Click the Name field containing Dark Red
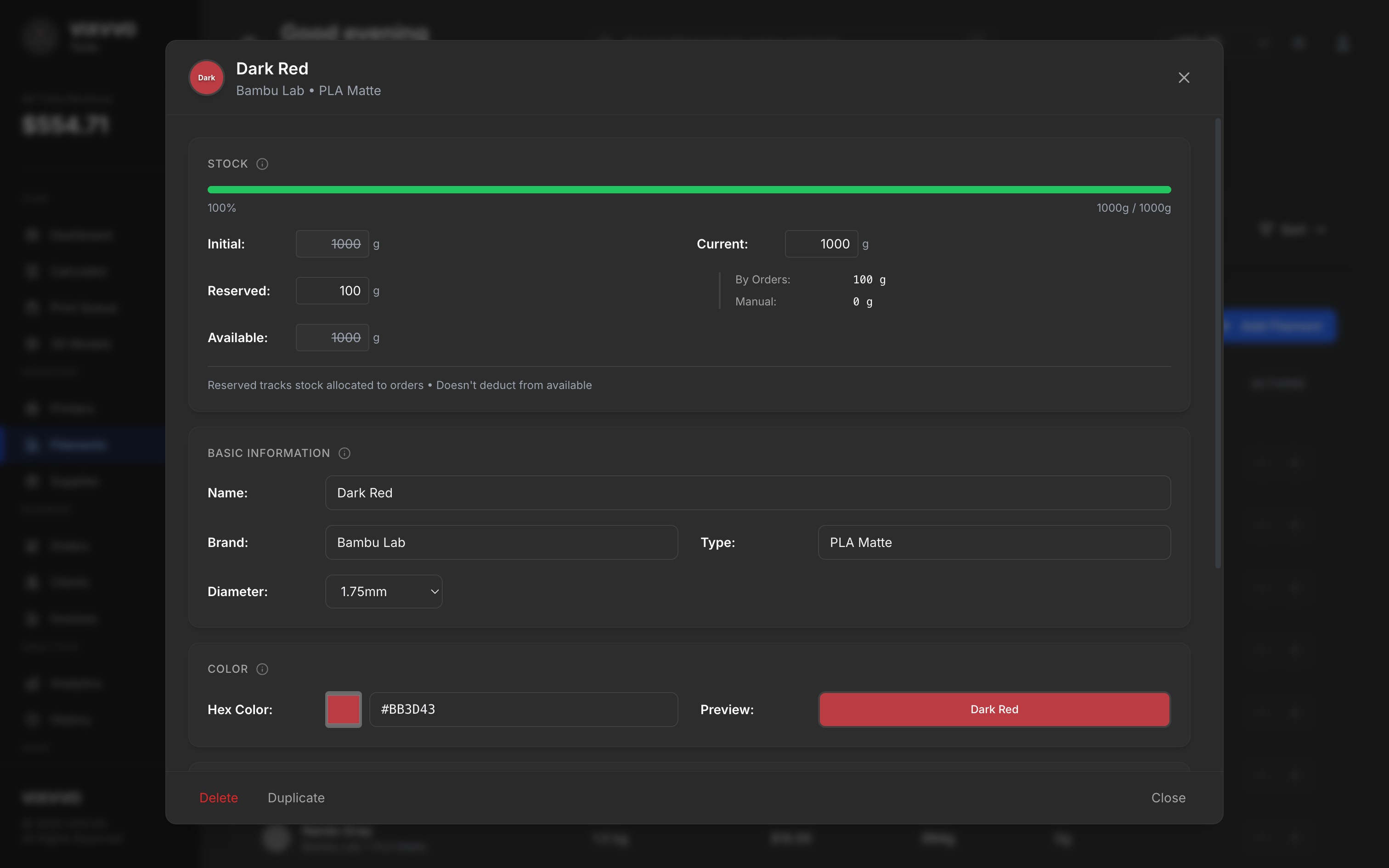The width and height of the screenshot is (1389, 868). [747, 493]
